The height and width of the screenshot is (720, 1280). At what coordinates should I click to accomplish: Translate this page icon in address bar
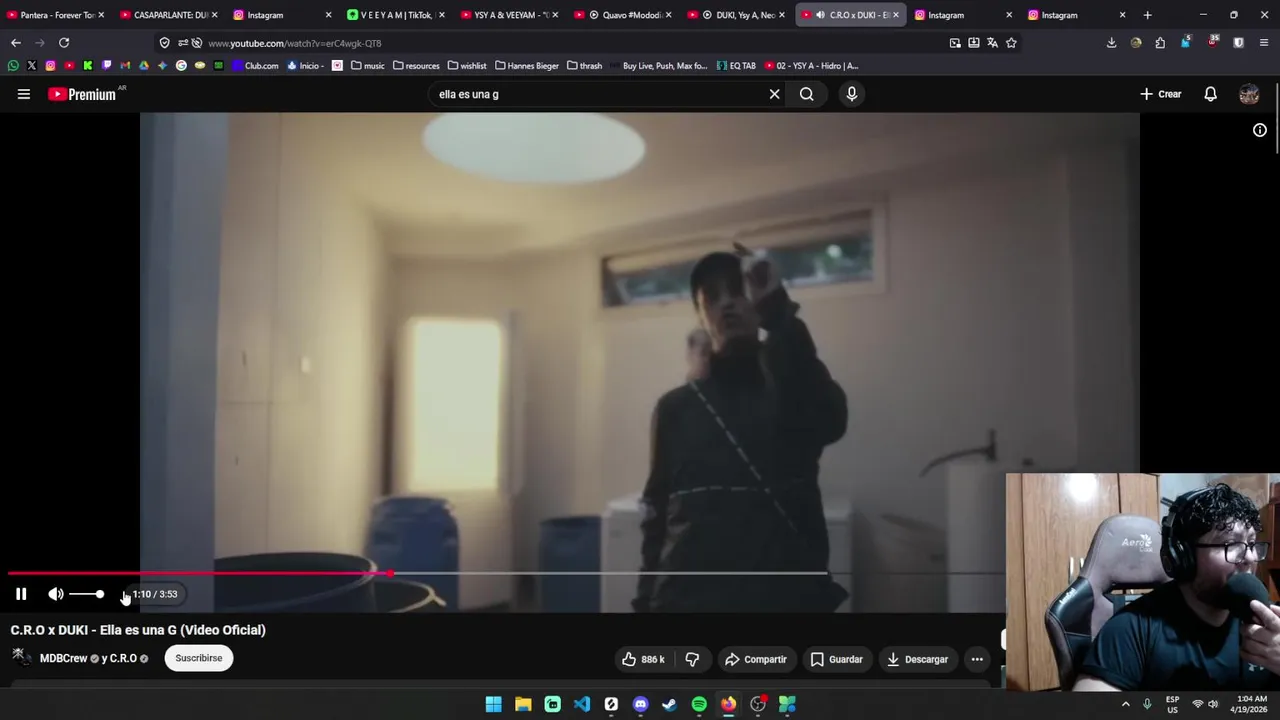992,43
